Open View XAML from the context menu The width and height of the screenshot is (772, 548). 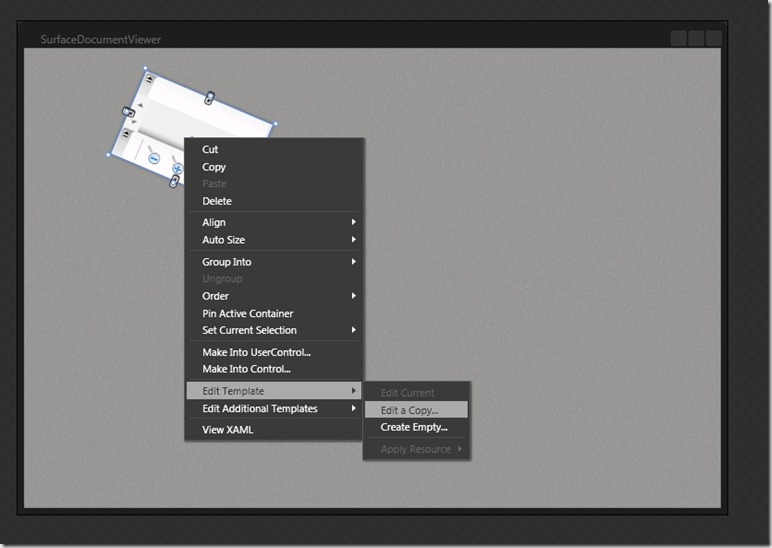pyautogui.click(x=228, y=430)
